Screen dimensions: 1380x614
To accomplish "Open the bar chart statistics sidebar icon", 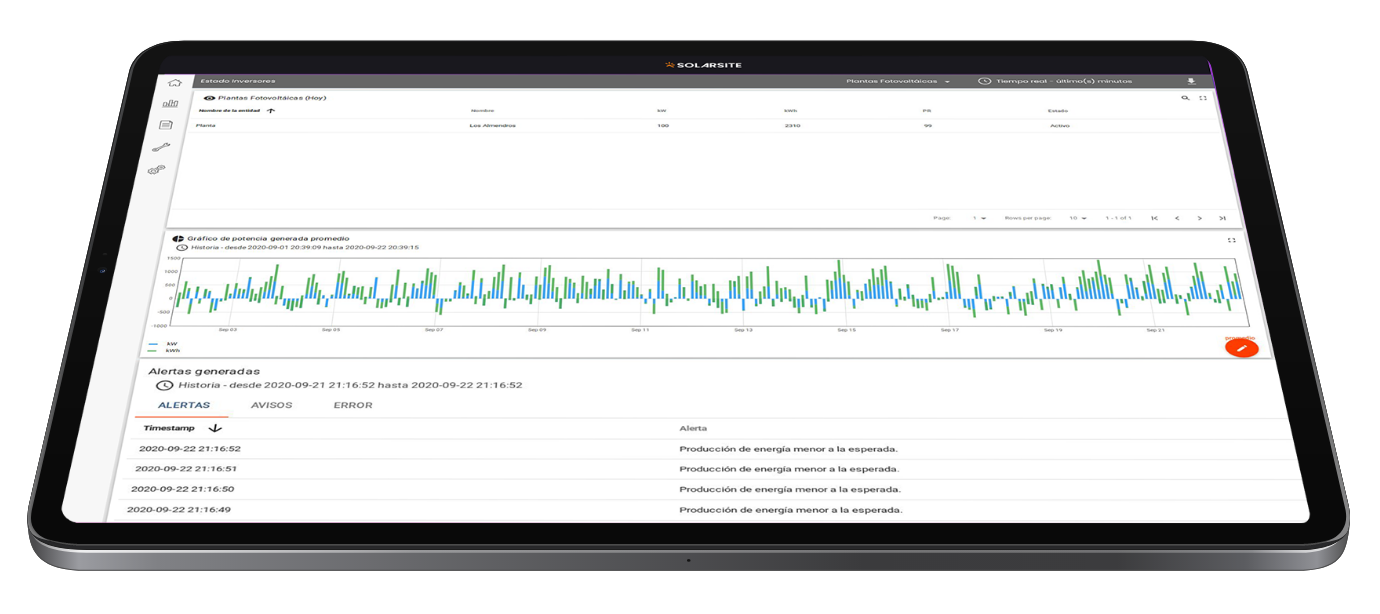I will [x=170, y=103].
